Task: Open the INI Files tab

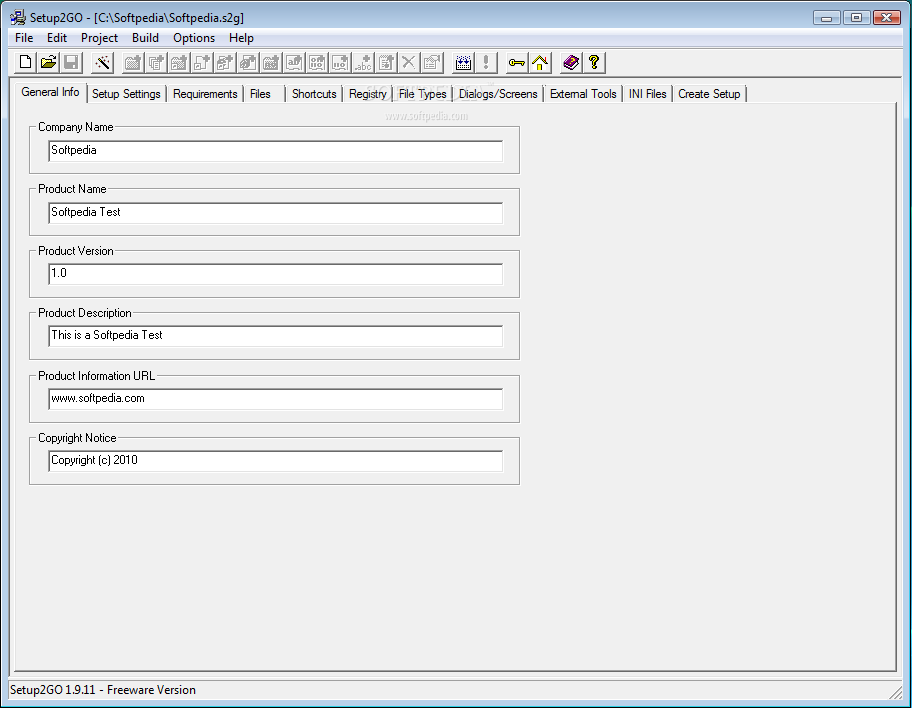Action: (648, 94)
